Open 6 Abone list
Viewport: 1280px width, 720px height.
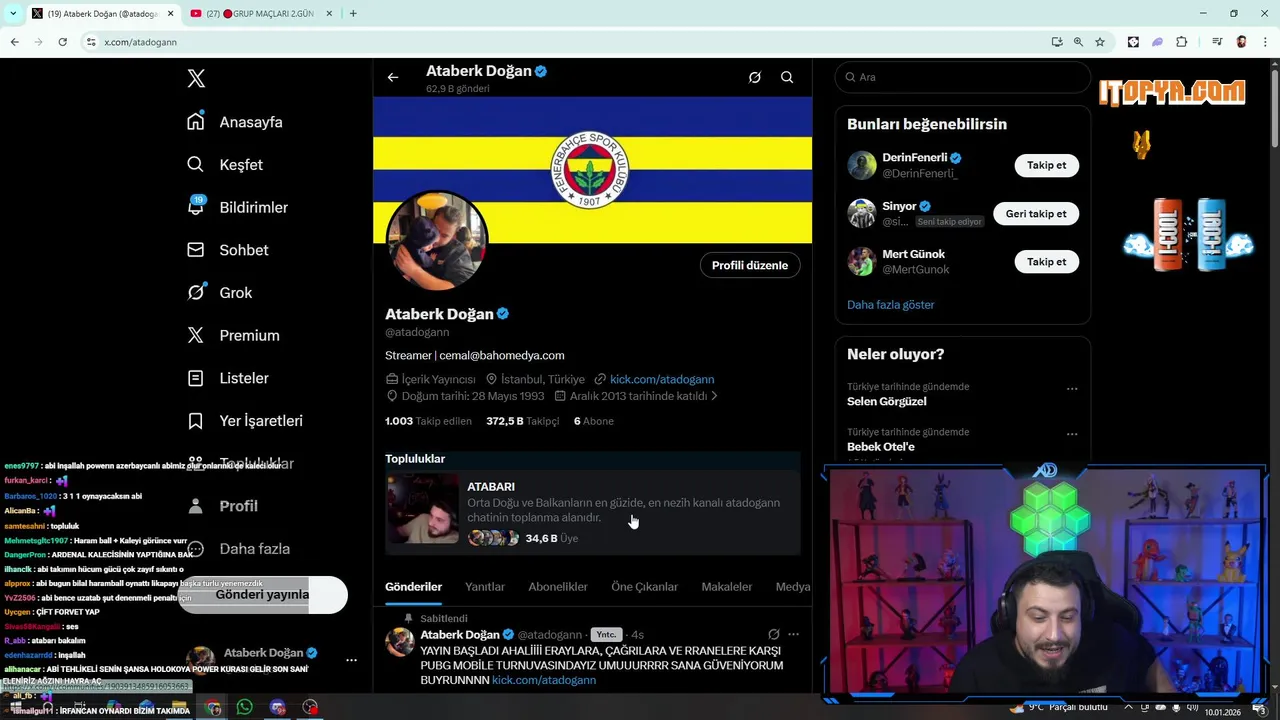(594, 421)
